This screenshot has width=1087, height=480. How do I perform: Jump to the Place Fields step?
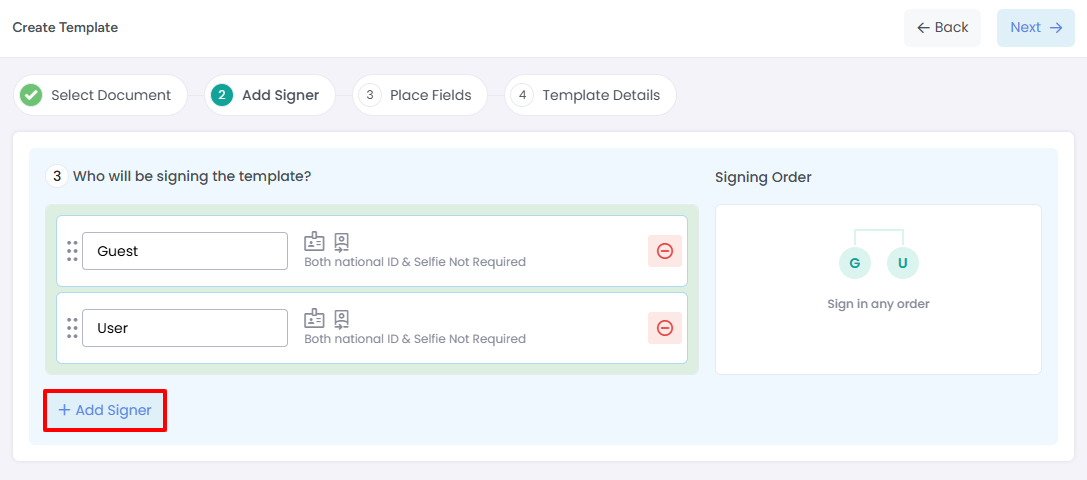click(419, 95)
